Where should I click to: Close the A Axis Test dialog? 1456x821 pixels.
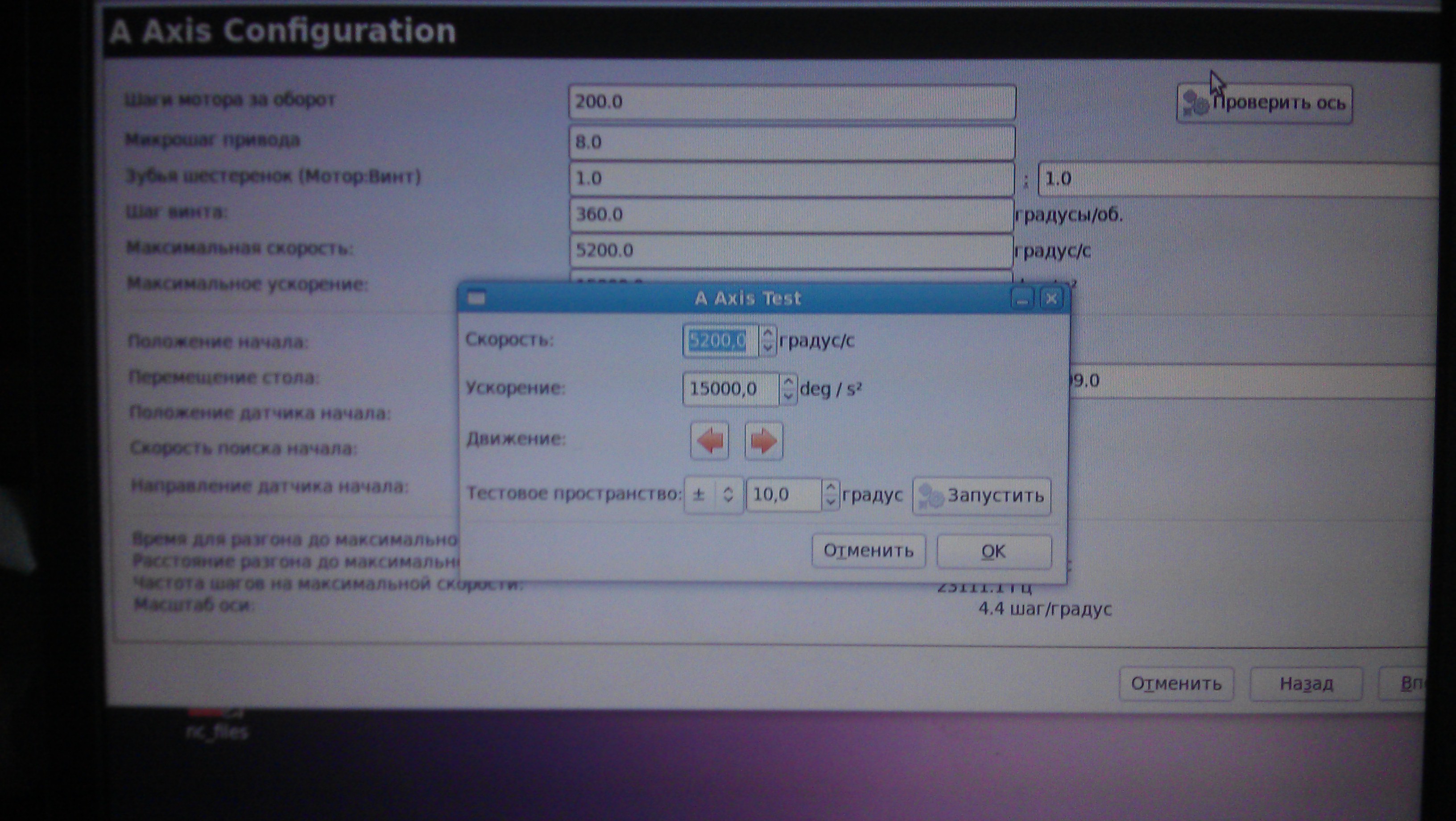pos(1051,299)
